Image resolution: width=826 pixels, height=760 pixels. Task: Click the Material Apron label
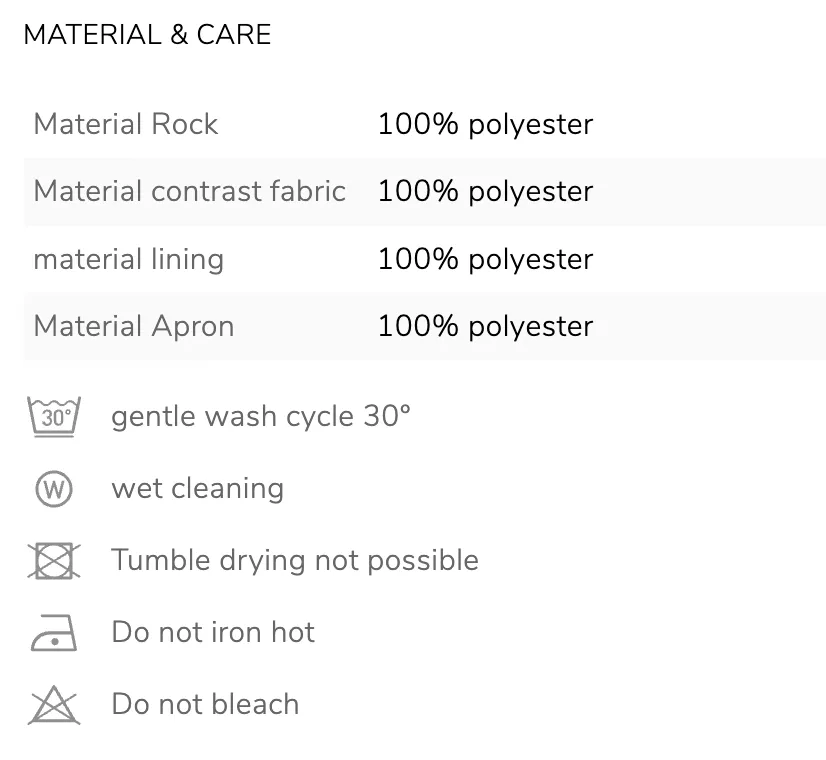pos(134,326)
